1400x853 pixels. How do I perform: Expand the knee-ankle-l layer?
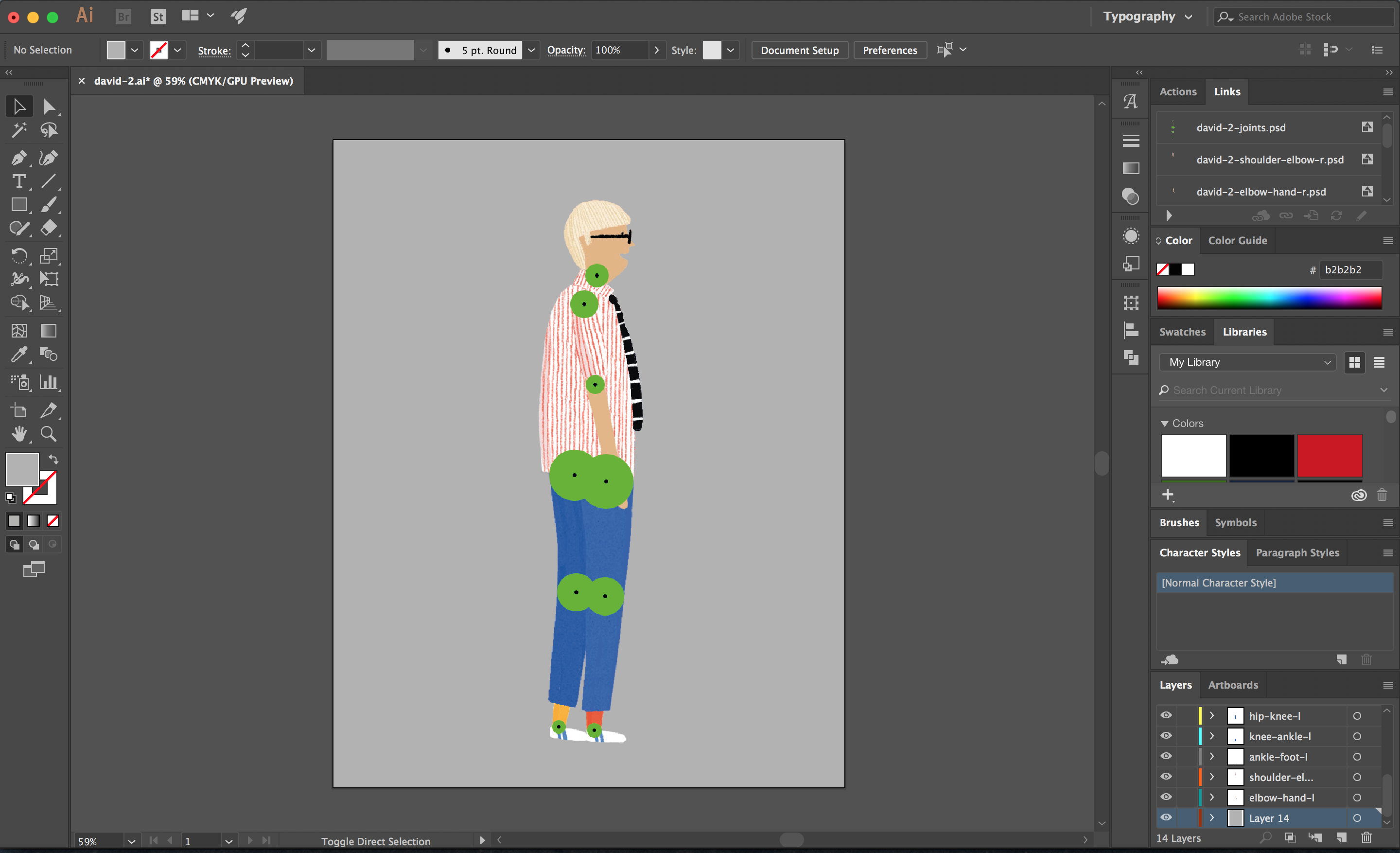point(1211,736)
